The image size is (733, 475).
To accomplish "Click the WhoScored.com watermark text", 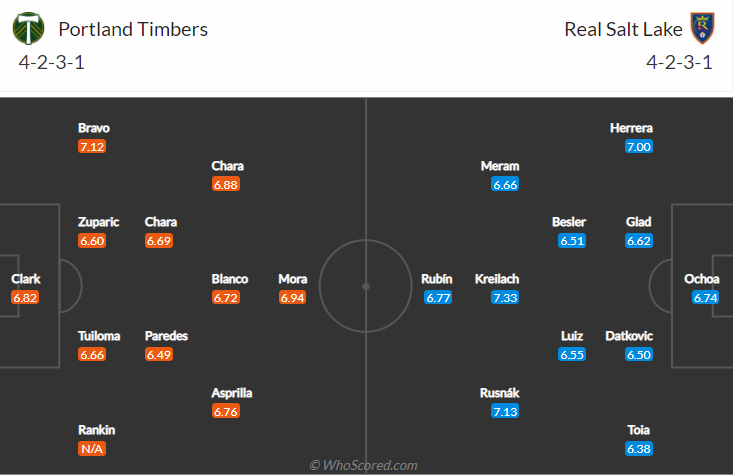I will coord(363,465).
